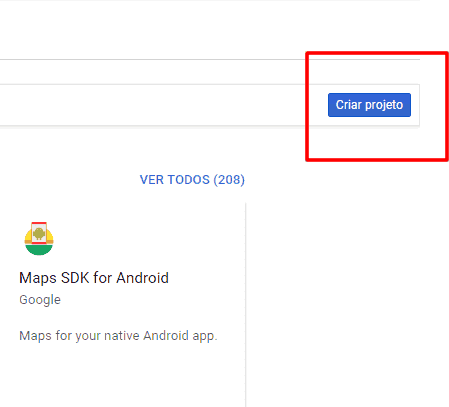Click the Google vendor label
Image resolution: width=449 pixels, height=407 pixels.
click(40, 300)
